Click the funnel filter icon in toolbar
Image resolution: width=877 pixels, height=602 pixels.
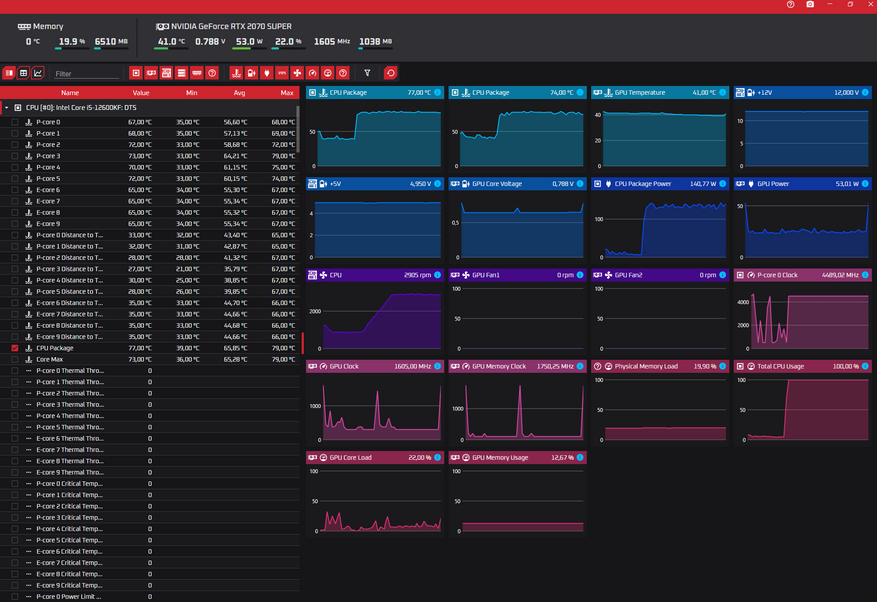(367, 73)
